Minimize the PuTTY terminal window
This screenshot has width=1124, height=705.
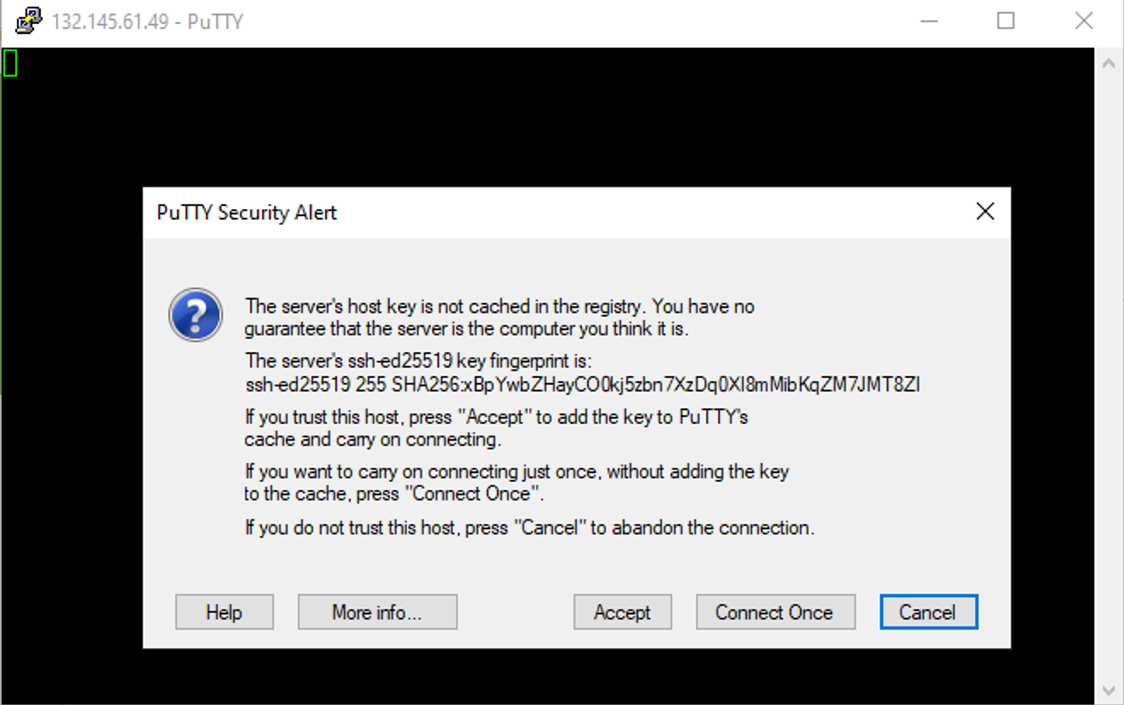coord(927,21)
